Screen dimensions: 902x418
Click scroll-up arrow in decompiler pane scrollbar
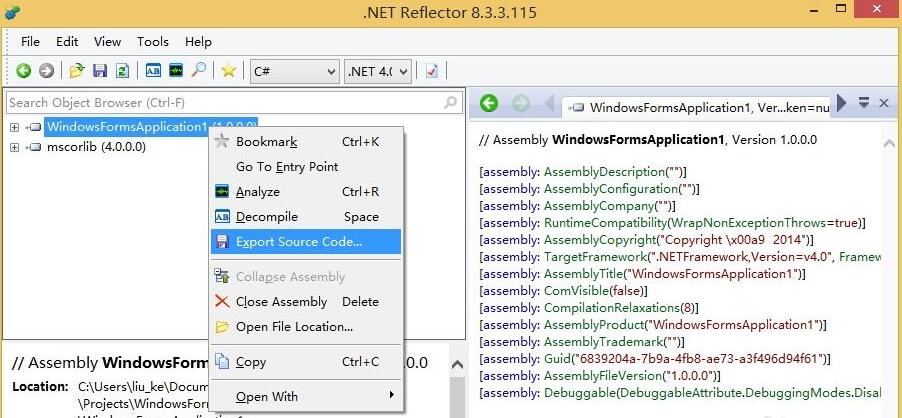pos(889,143)
